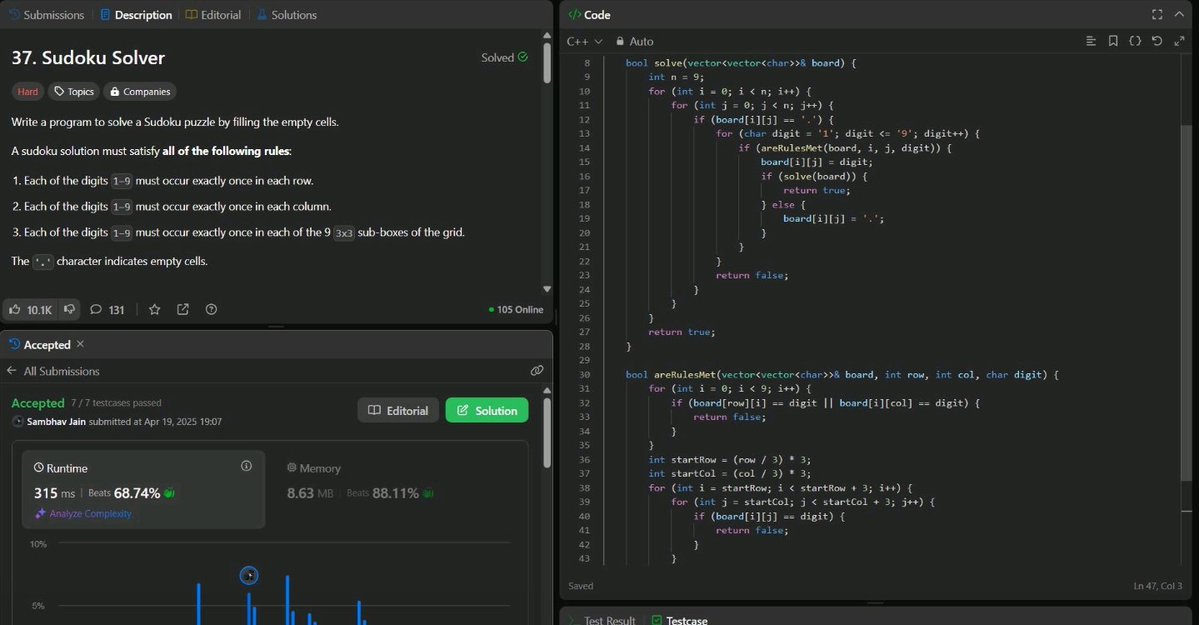The height and width of the screenshot is (625, 1199).
Task: Click the Auto lock setting
Action: [x=635, y=41]
